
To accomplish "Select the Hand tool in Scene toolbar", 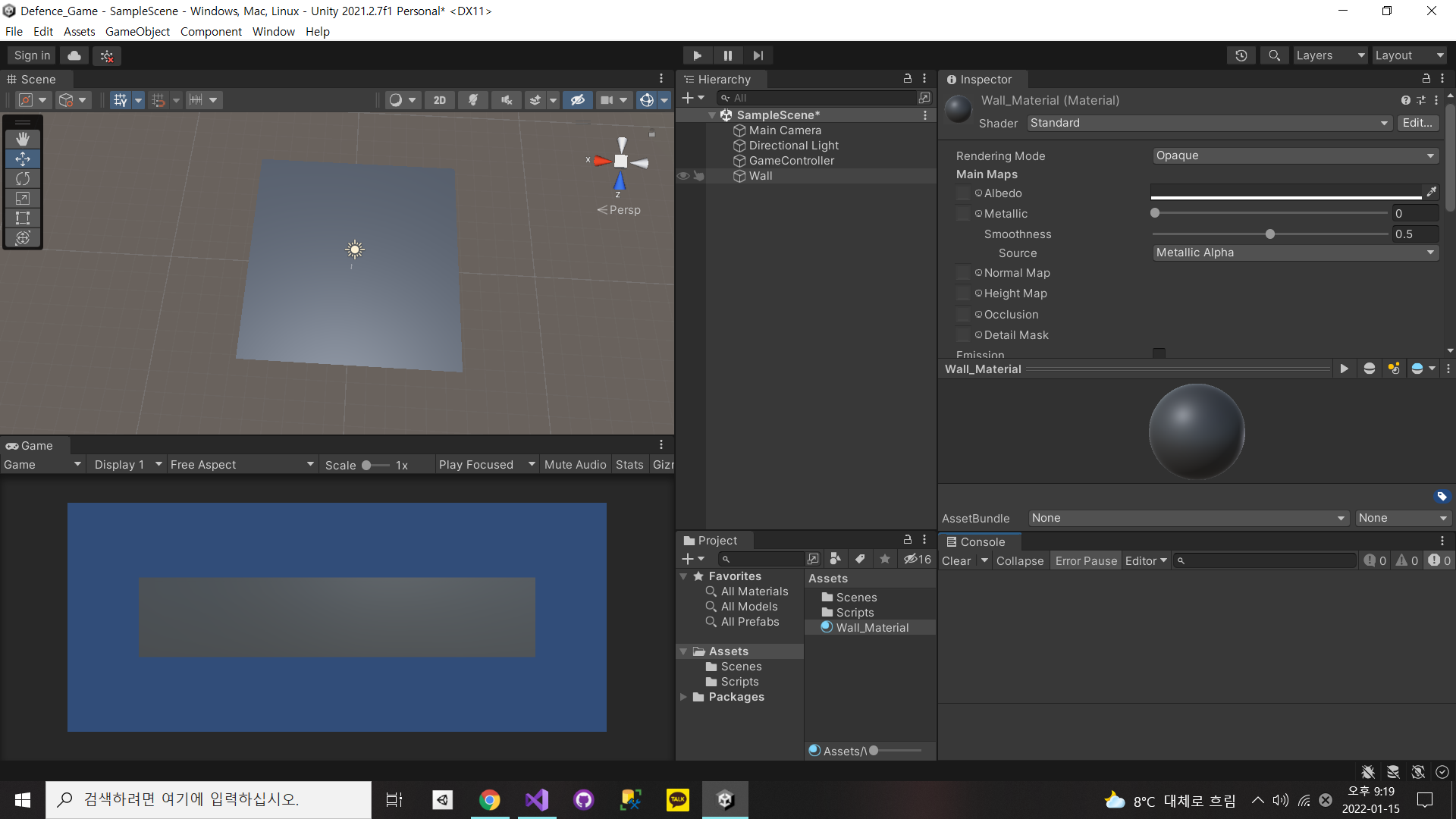I will [x=23, y=139].
